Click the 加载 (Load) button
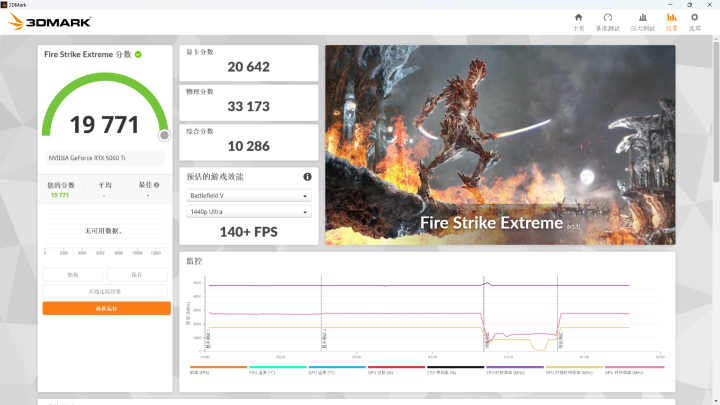The width and height of the screenshot is (720, 405). click(73, 274)
